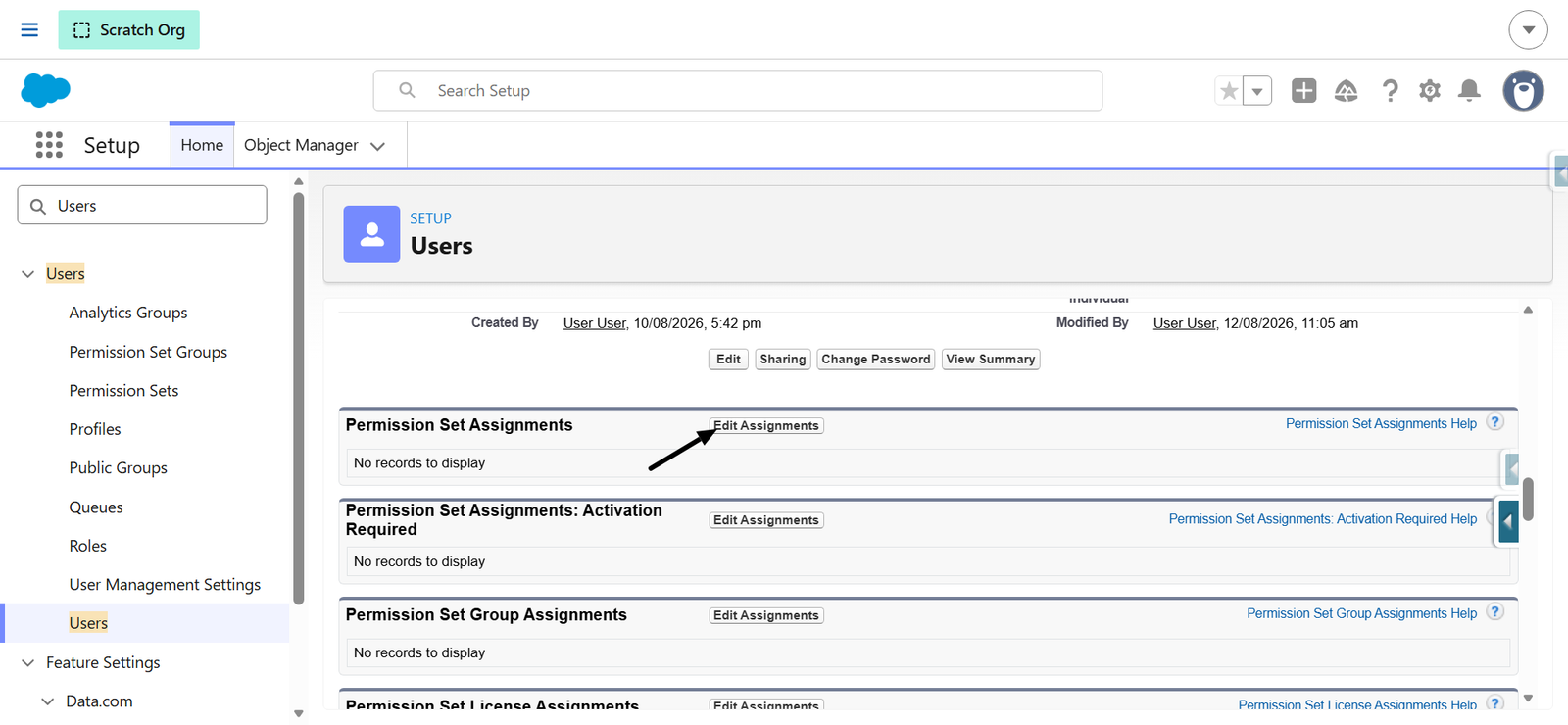Click the sidebar scrollbar down arrow
1568x725 pixels.
299,714
